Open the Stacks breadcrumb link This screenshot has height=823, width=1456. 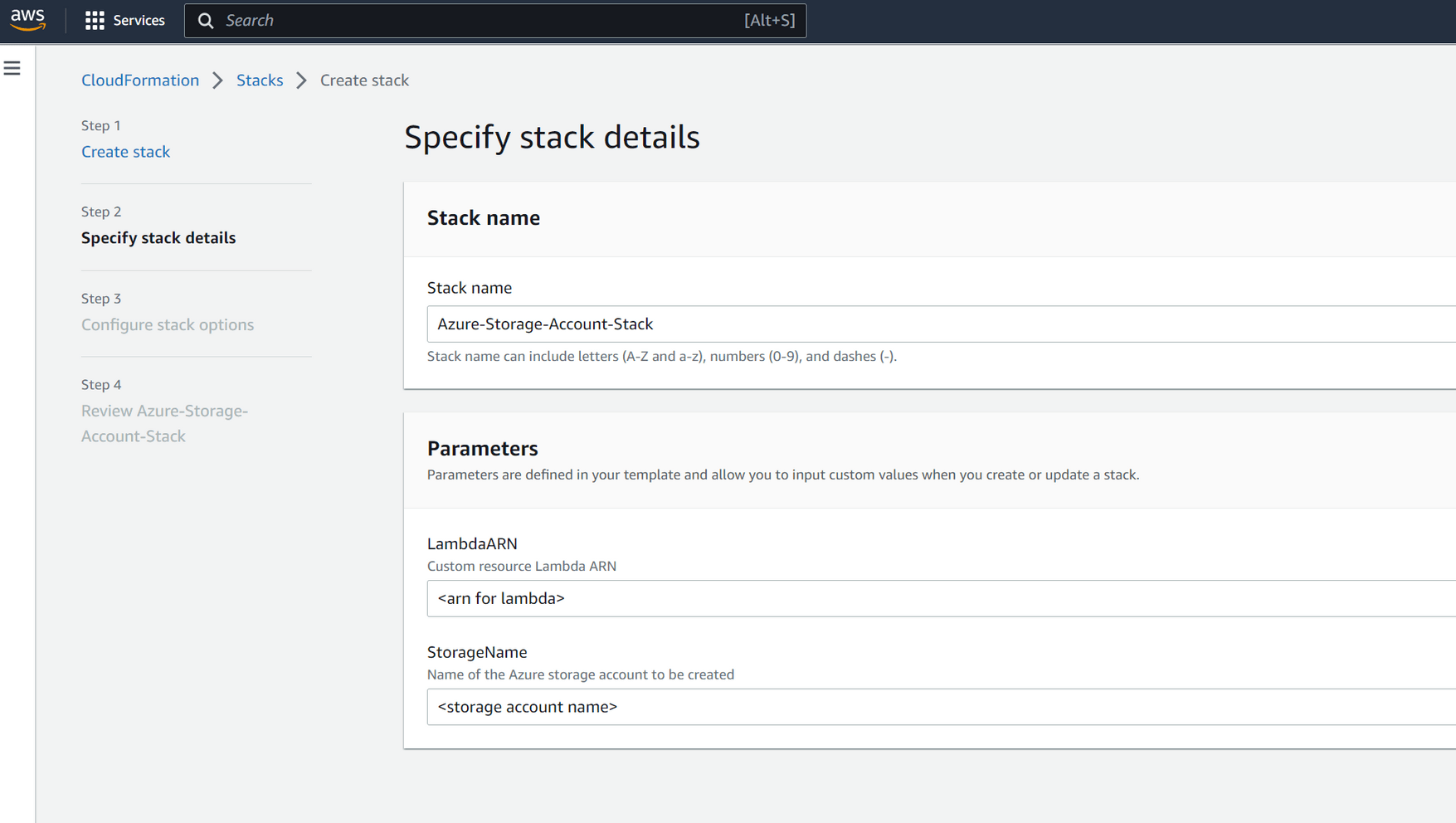[260, 80]
